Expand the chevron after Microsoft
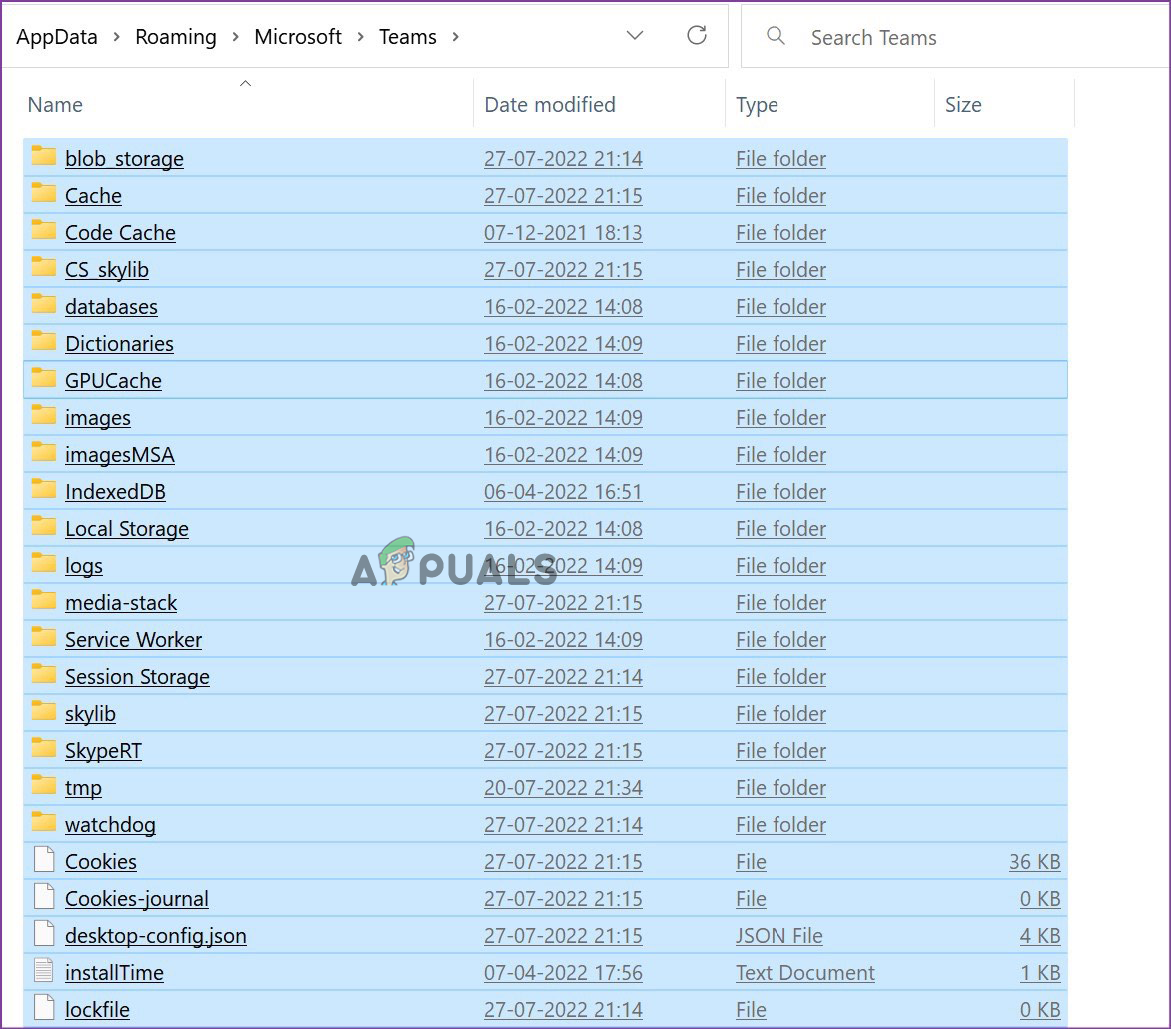This screenshot has width=1171, height=1029. tap(360, 37)
